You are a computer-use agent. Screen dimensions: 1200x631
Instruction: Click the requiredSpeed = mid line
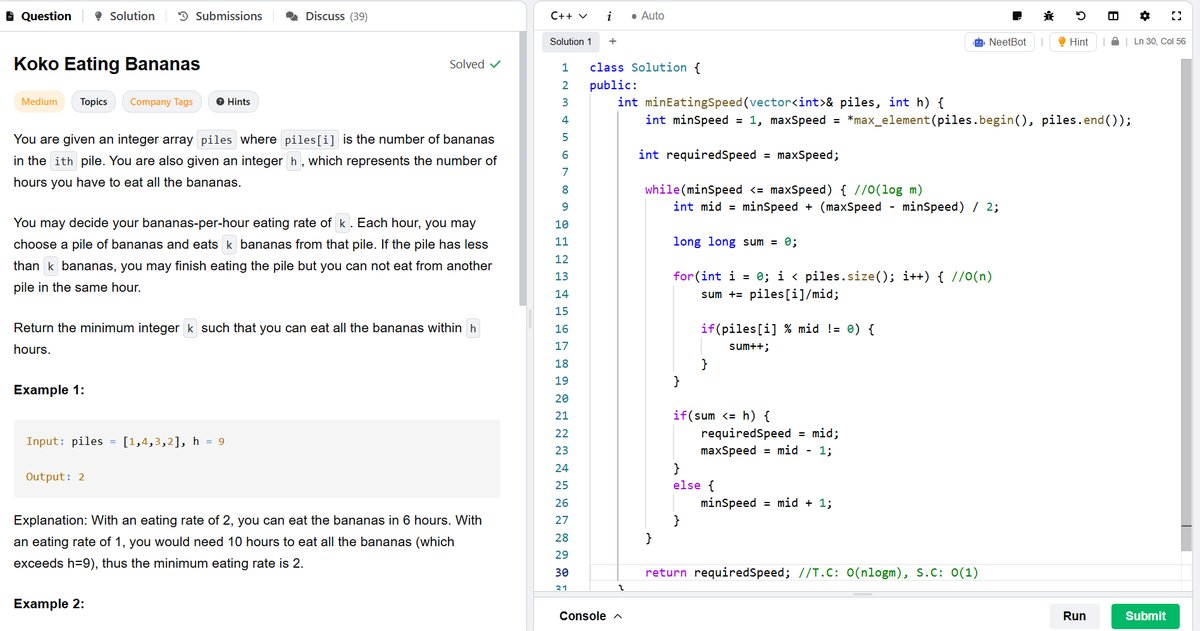click(770, 433)
